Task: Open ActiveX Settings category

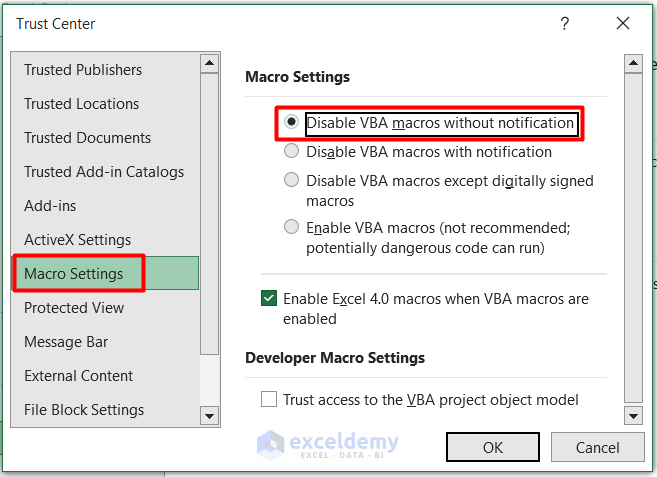Action: point(78,240)
